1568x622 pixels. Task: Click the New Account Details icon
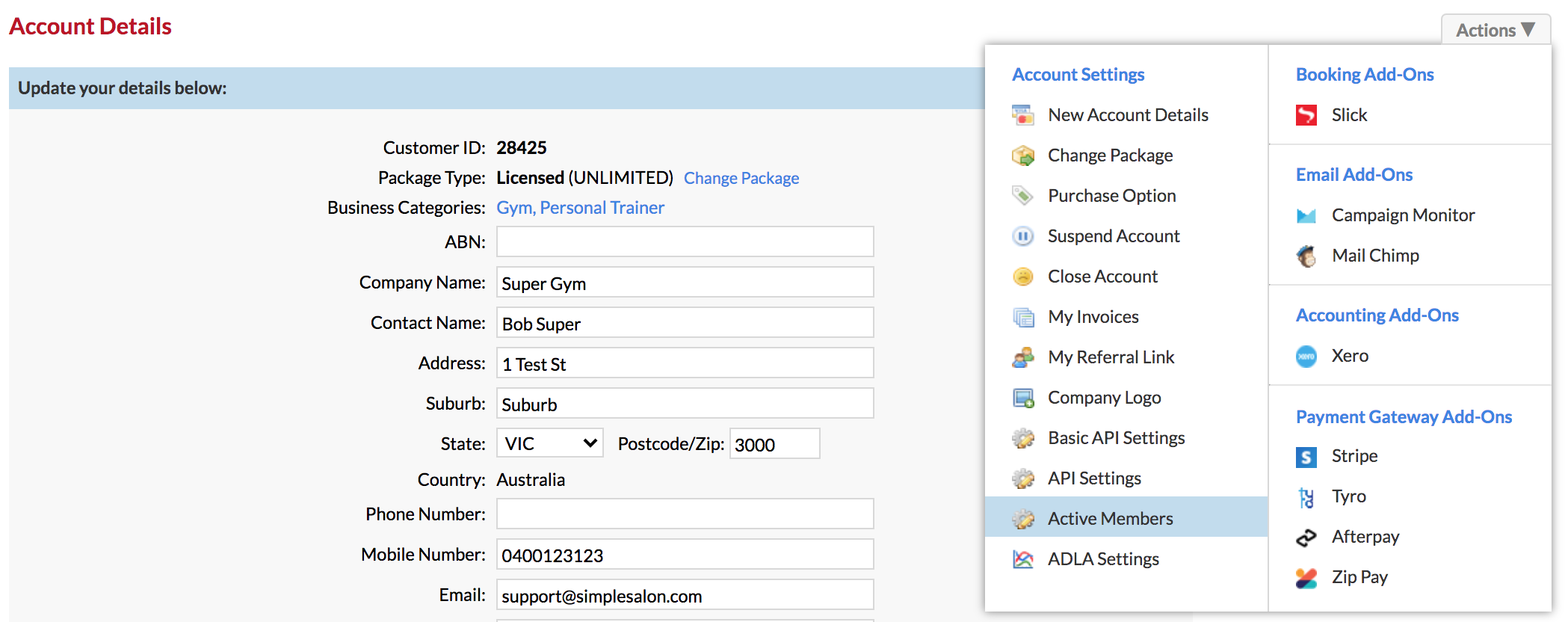tap(1022, 115)
